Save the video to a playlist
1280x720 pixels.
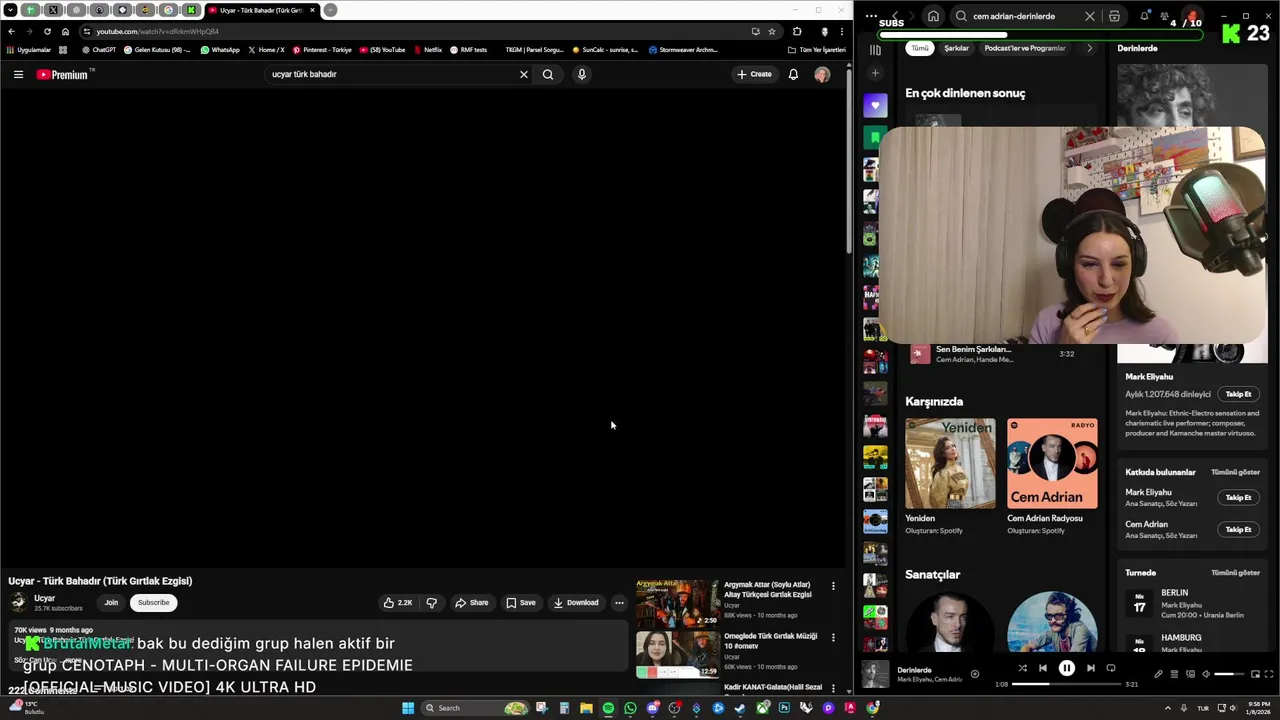pyautogui.click(x=520, y=602)
